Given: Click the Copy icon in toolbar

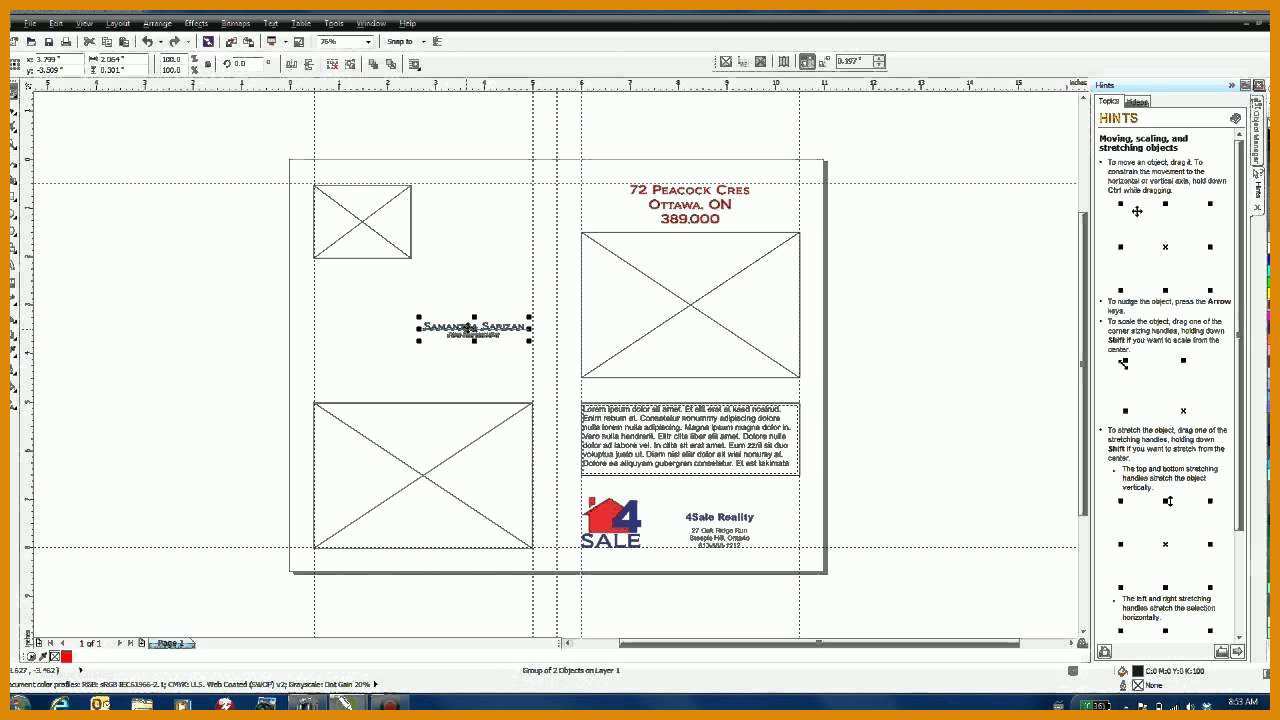Looking at the screenshot, I should coord(106,42).
